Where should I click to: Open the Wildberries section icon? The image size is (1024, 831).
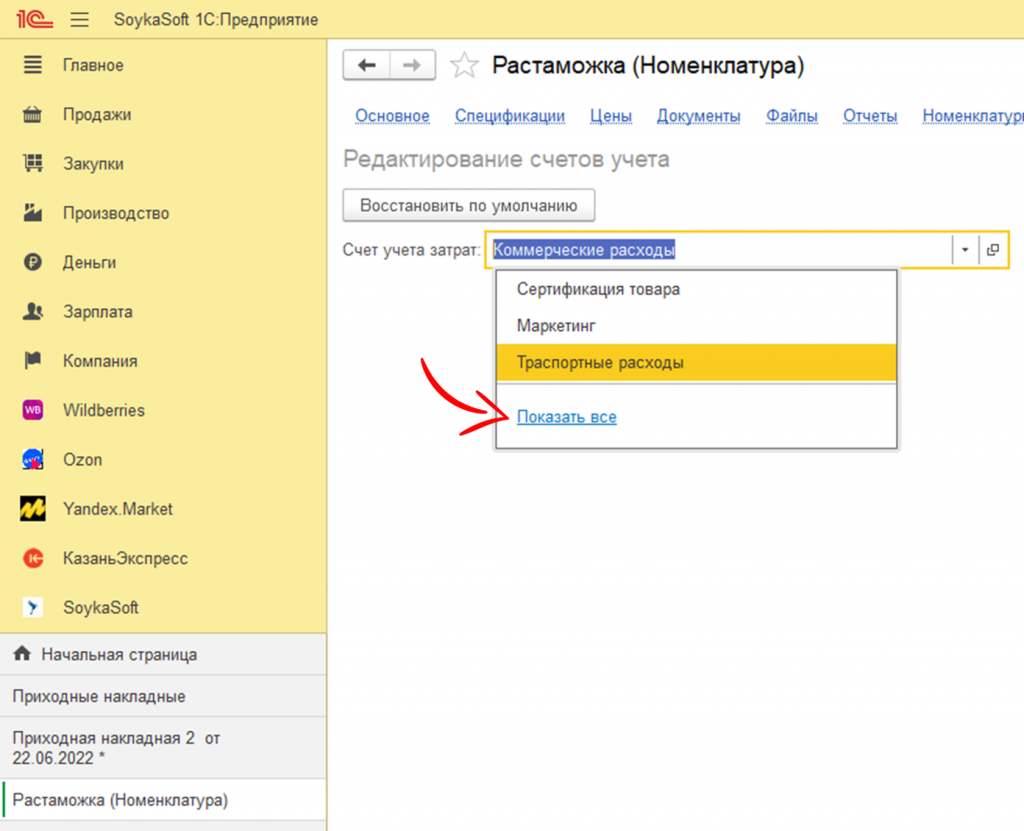33,410
